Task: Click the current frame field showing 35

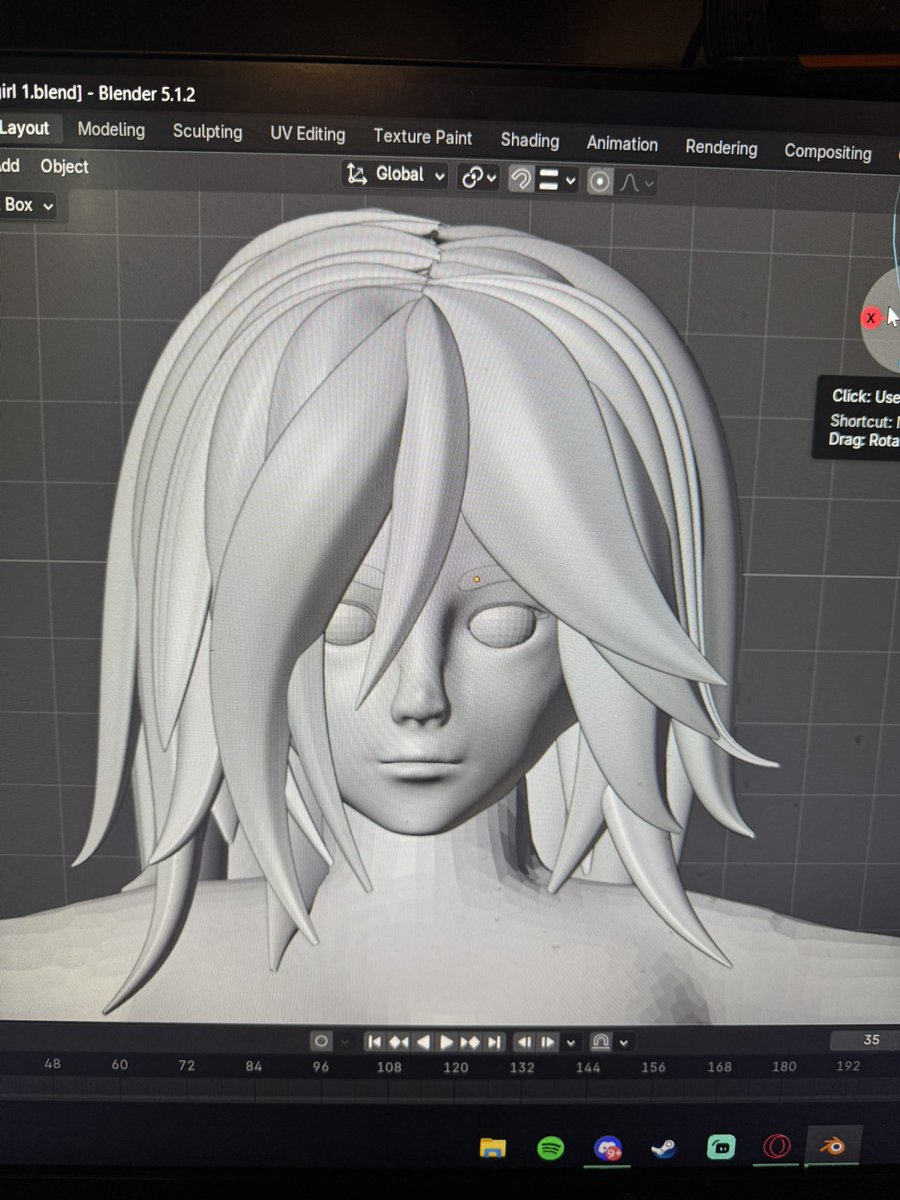Action: pos(865,1040)
